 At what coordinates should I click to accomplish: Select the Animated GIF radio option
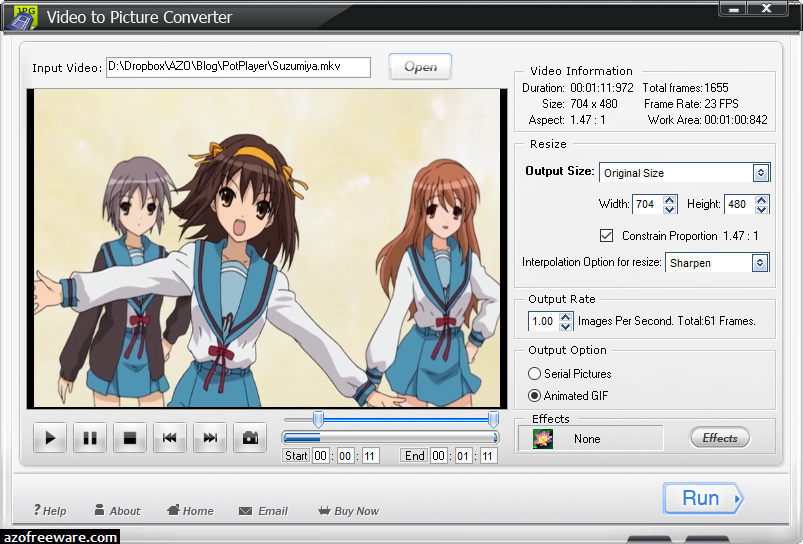[x=534, y=395]
